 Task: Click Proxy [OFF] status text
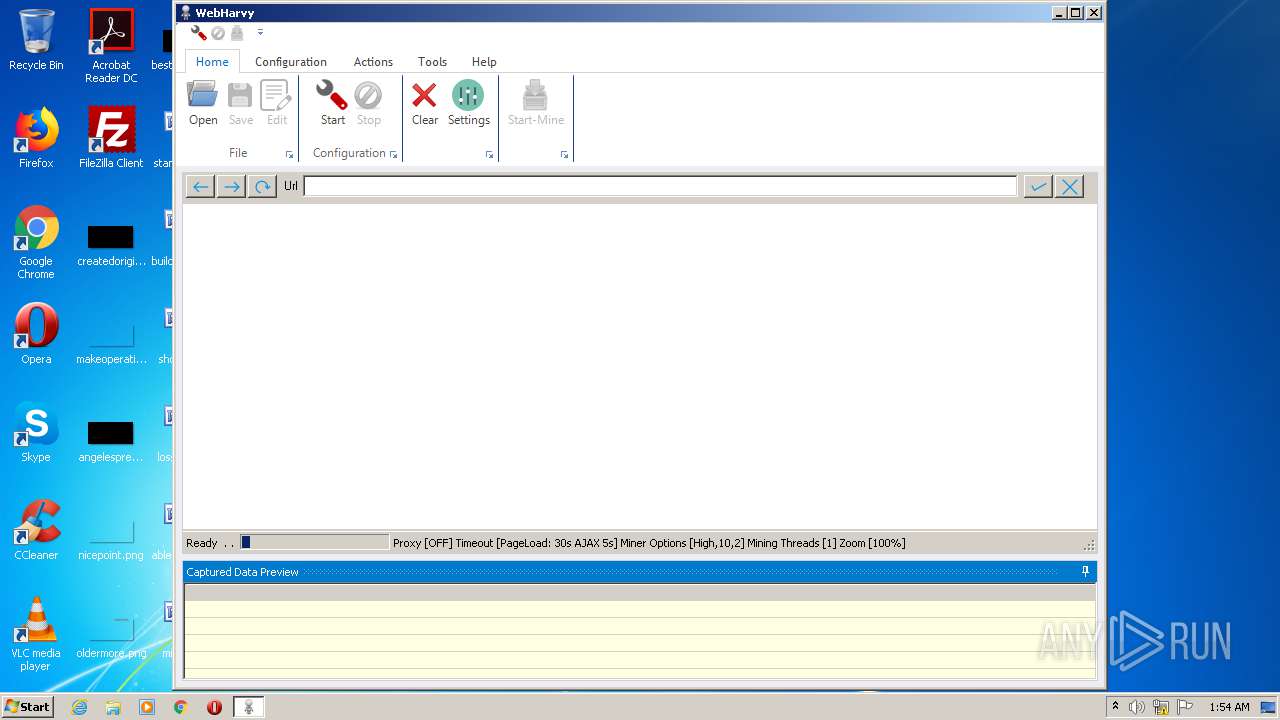coord(423,543)
